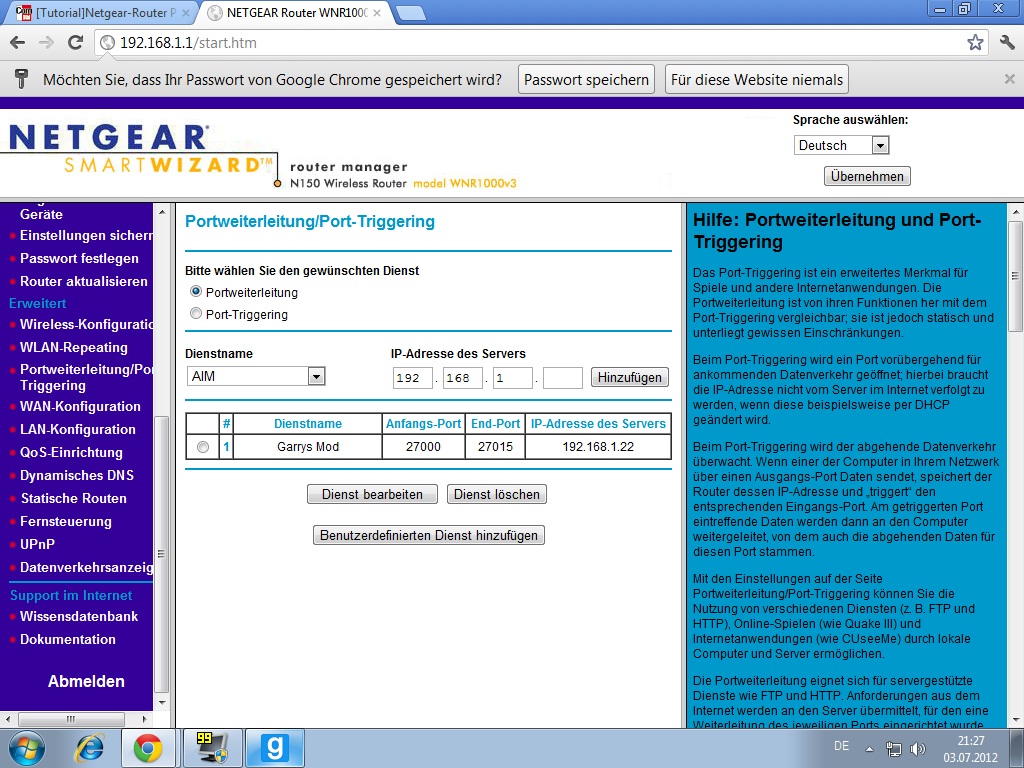
Task: Click the Windows Start orb
Action: click(25, 748)
